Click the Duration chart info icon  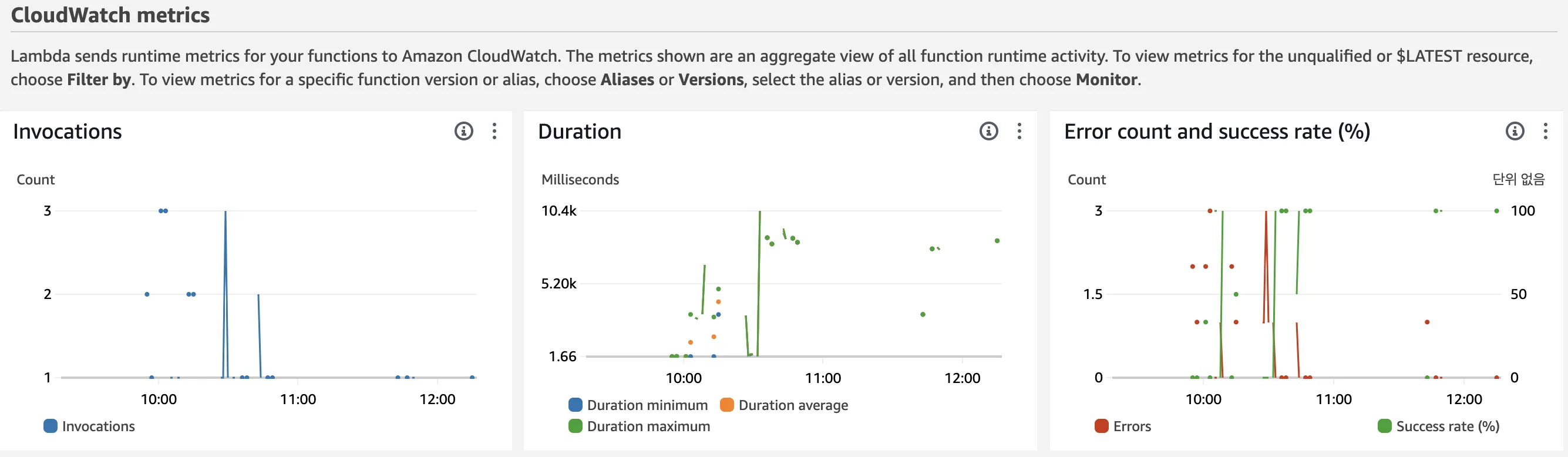click(988, 131)
